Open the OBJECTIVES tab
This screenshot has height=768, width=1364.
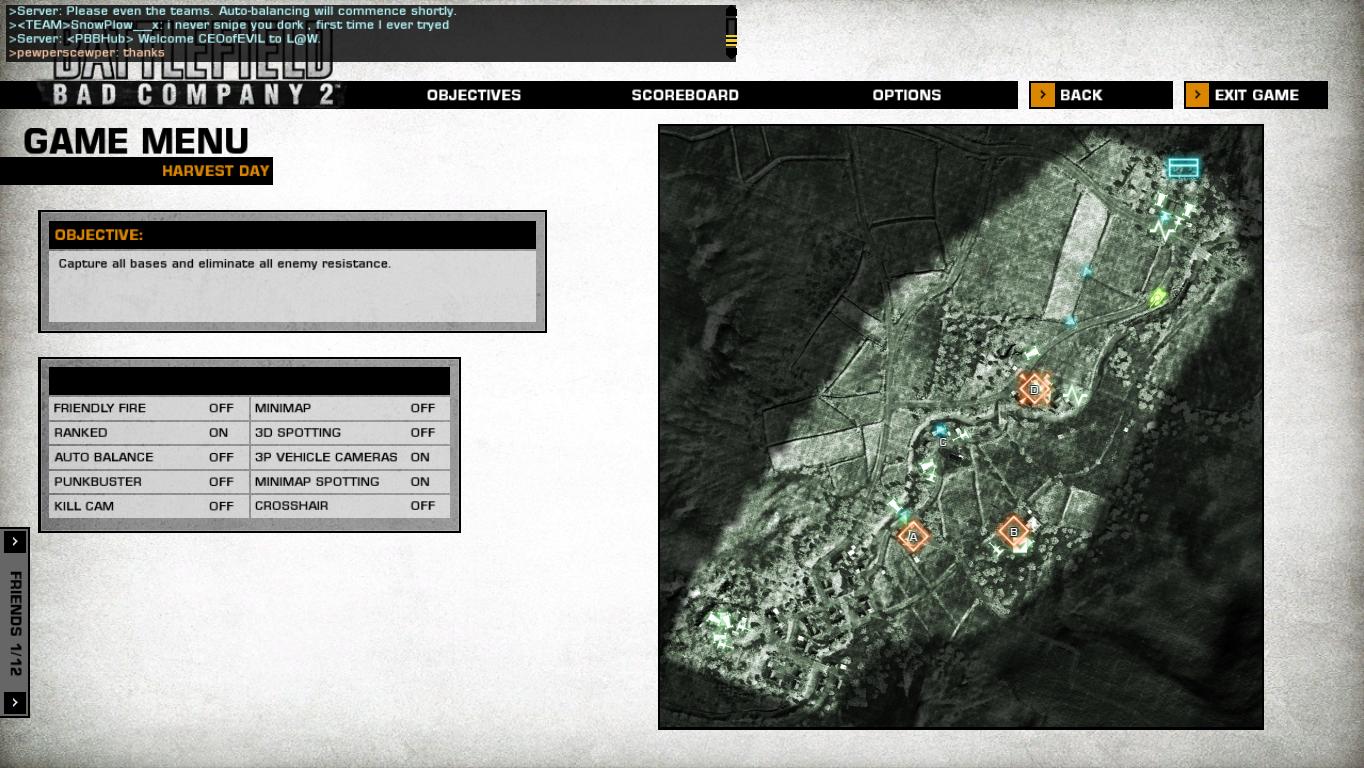[x=474, y=95]
